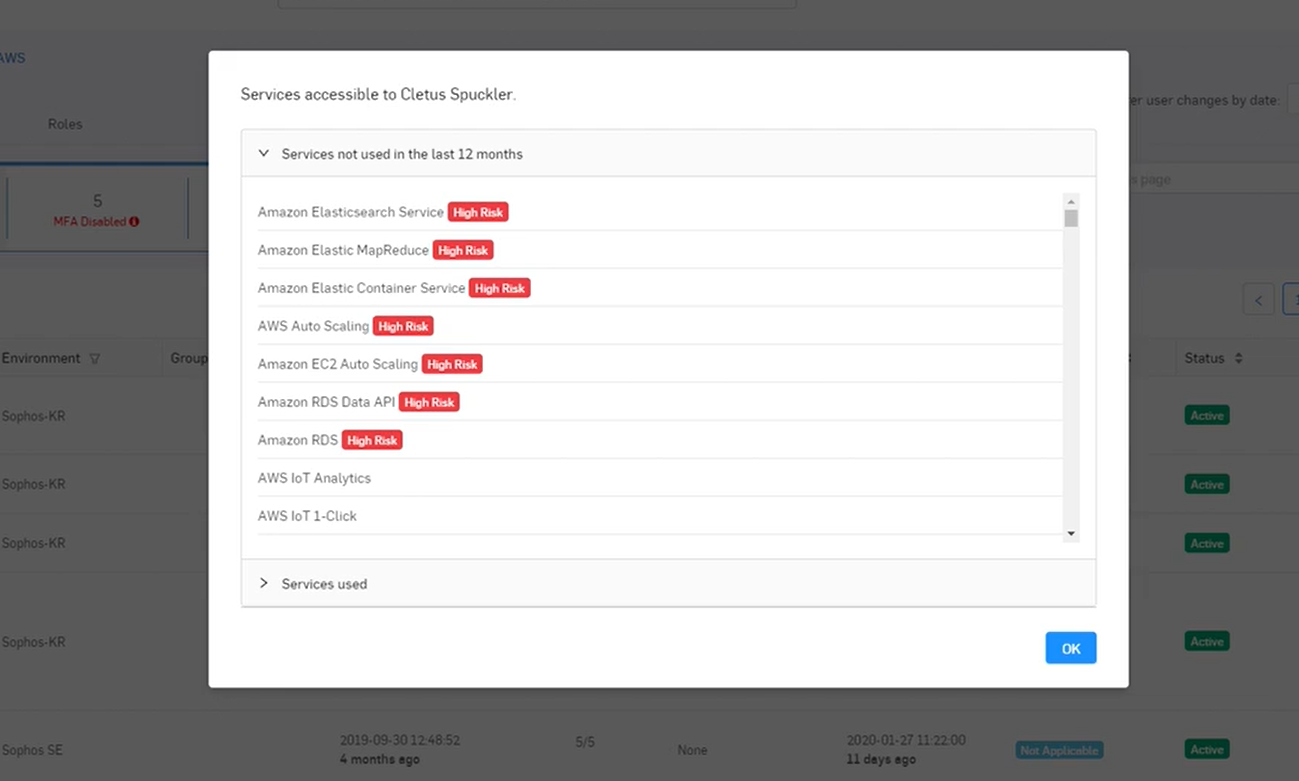Click the High Risk badge next to Amazon RDS

coord(371,439)
